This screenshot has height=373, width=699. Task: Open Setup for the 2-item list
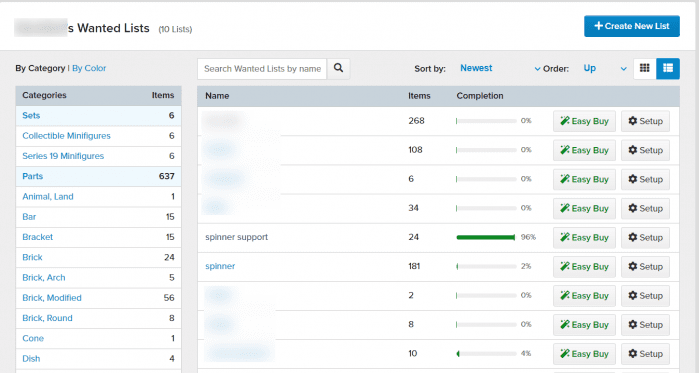646,296
